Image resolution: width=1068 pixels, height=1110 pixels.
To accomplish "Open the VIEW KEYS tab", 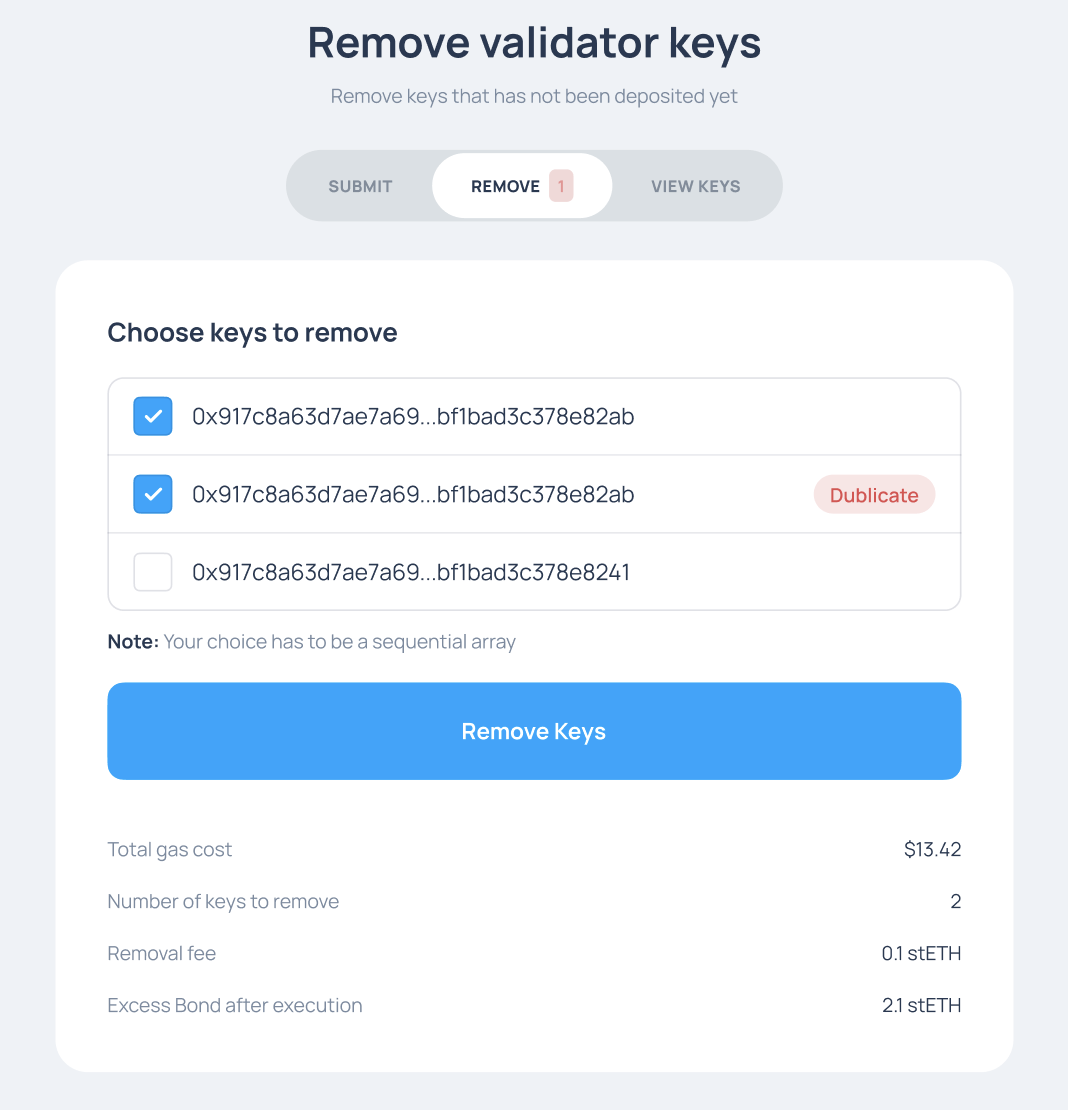I will click(695, 186).
